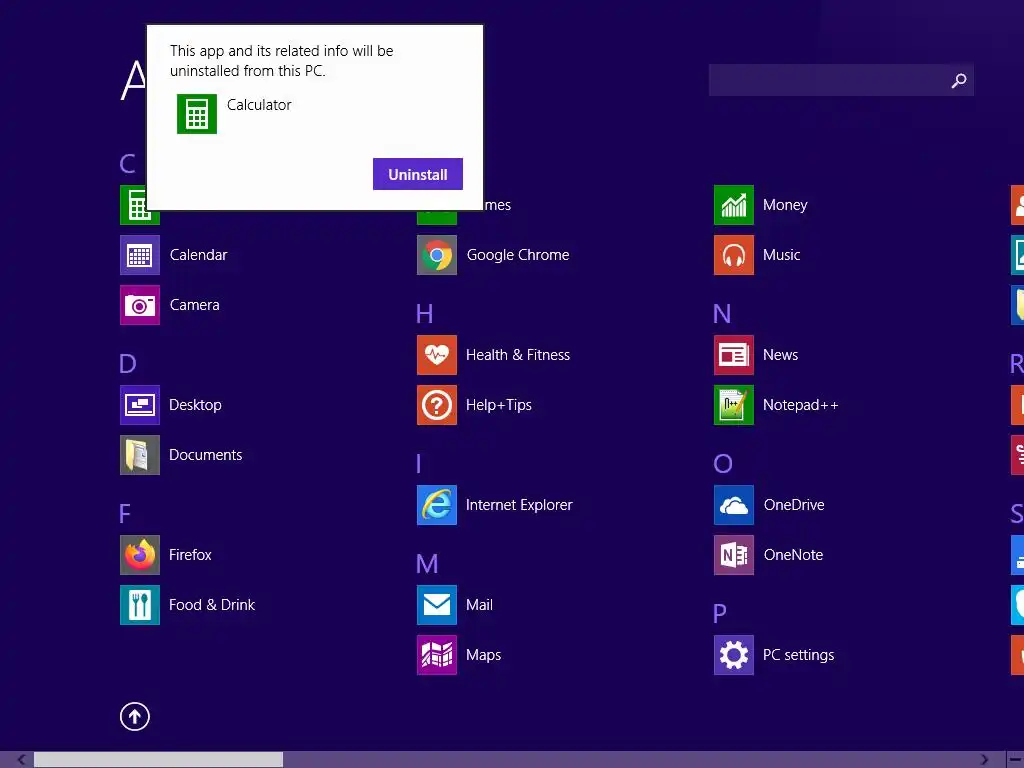1024x768 pixels.
Task: Launch the Internet Explorer icon
Action: coord(437,505)
